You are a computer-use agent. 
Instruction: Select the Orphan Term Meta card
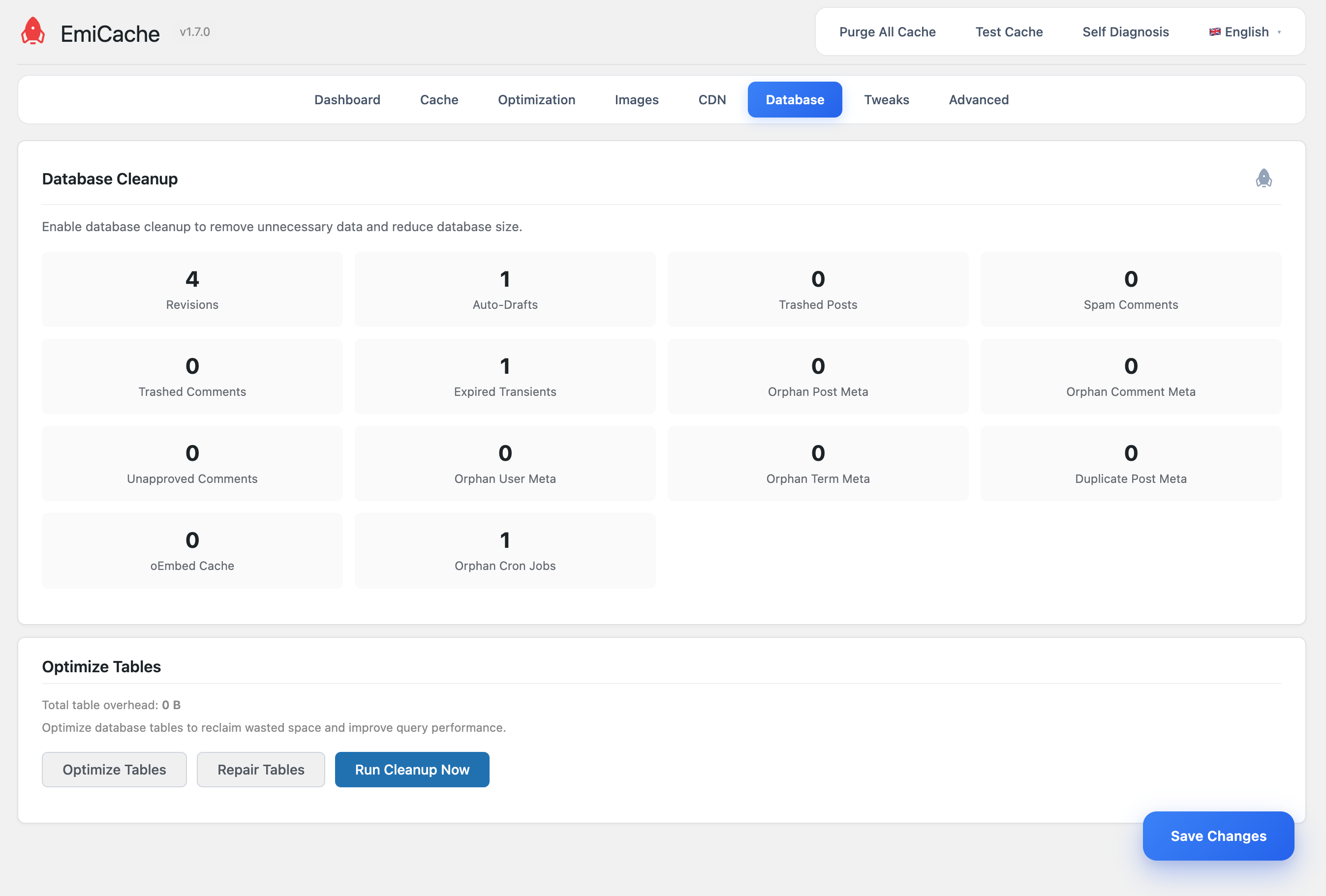click(x=818, y=463)
